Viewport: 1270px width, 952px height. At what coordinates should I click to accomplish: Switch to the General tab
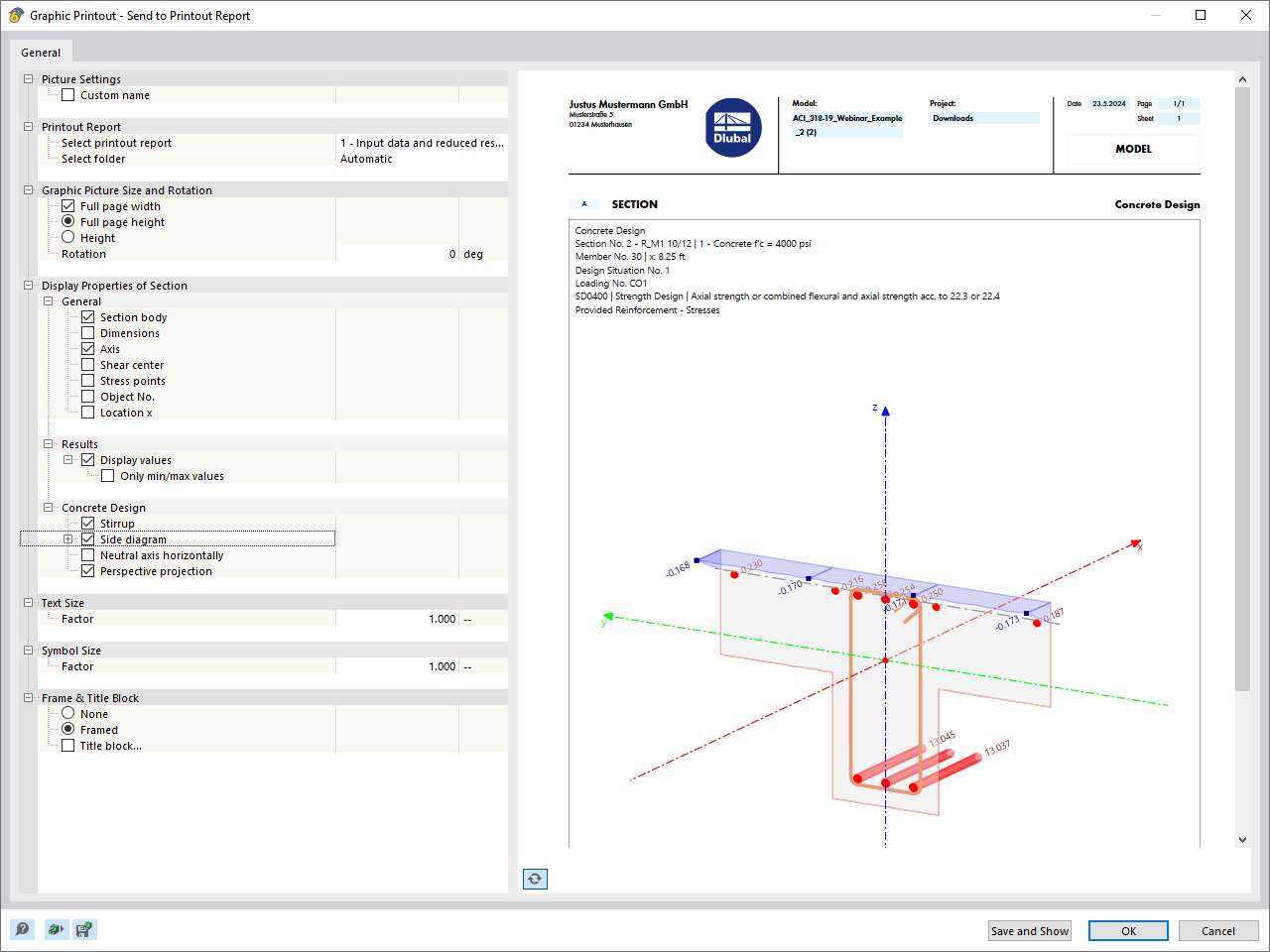click(x=41, y=52)
